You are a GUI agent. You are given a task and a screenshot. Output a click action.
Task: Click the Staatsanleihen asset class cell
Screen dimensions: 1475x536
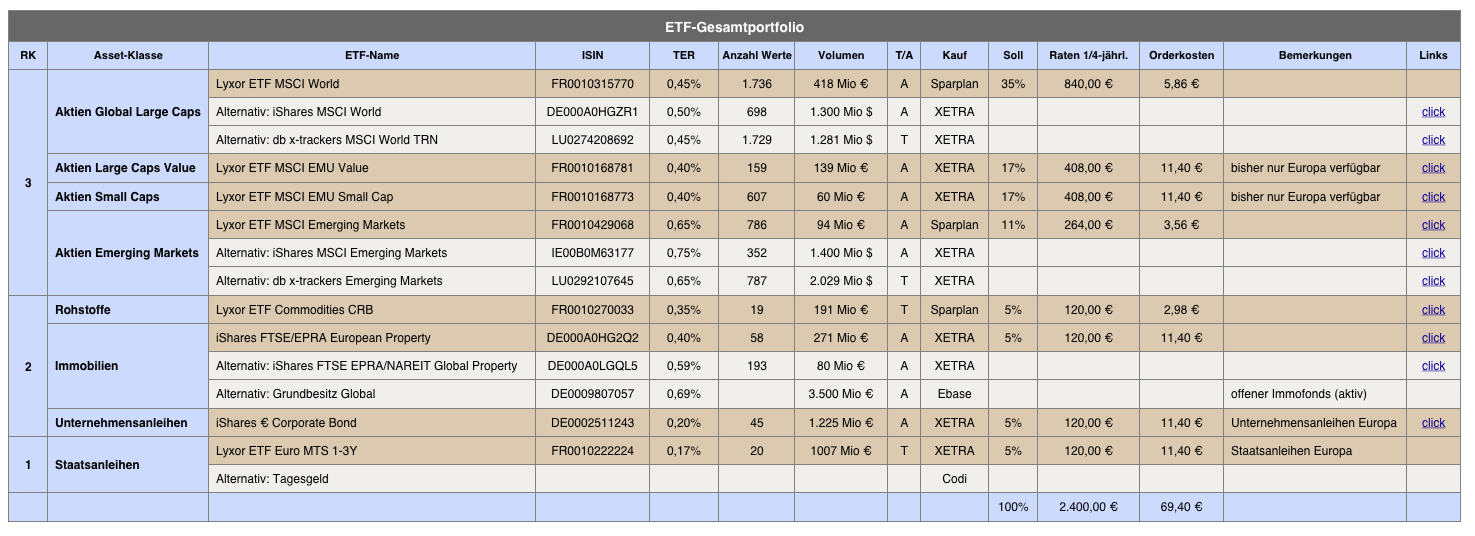pyautogui.click(x=98, y=465)
